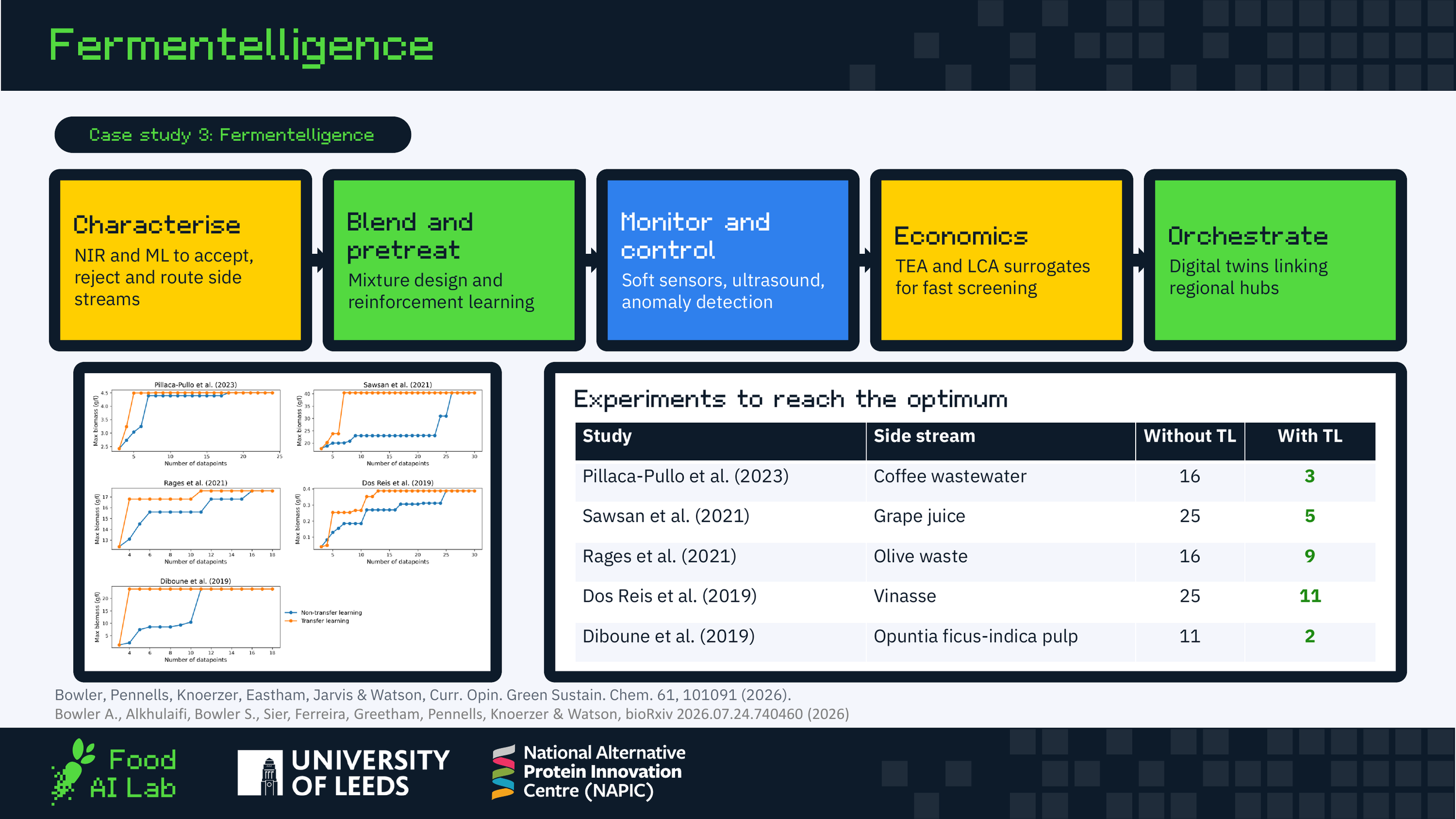Click the With TL column header

pos(1310,441)
